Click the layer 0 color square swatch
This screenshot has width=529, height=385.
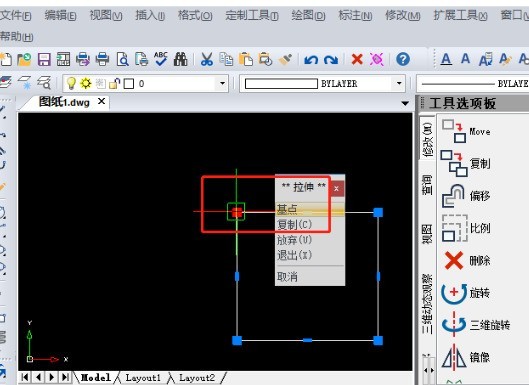coord(129,84)
